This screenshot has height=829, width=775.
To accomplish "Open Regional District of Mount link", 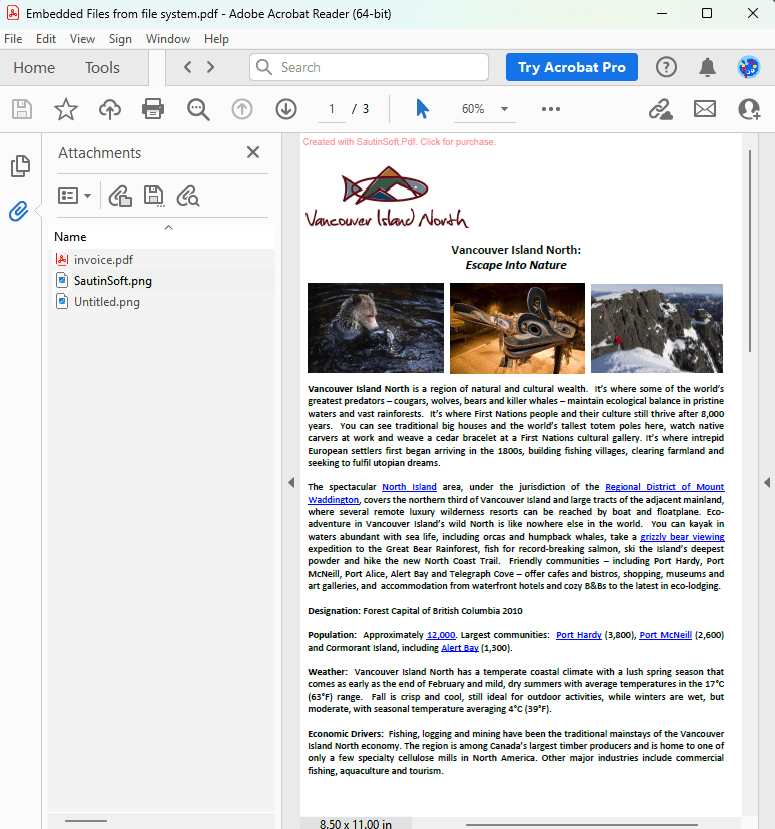I will pos(665,487).
